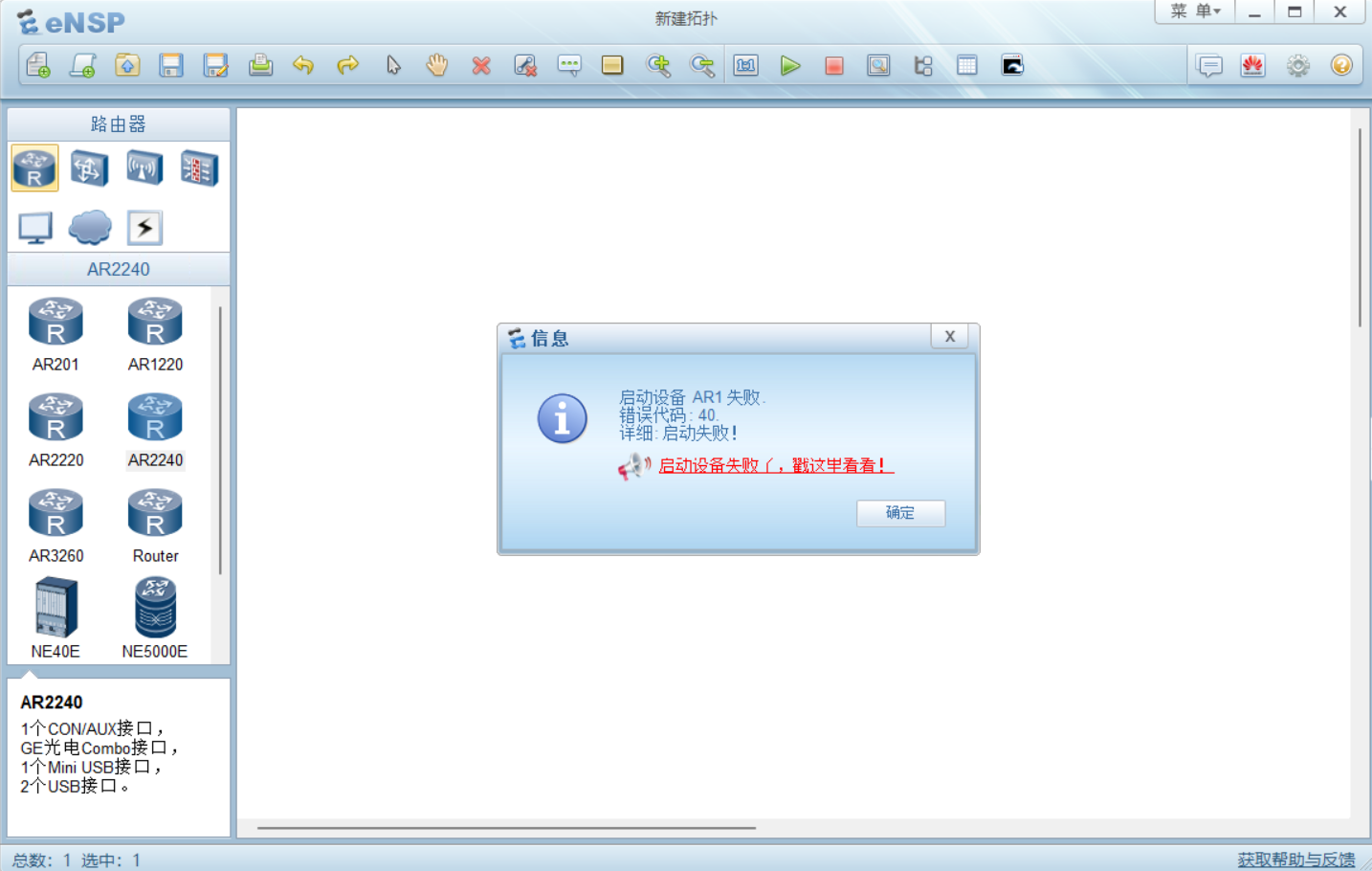1372x871 pixels.
Task: Open the red 启动设备失败 help link
Action: (x=776, y=465)
